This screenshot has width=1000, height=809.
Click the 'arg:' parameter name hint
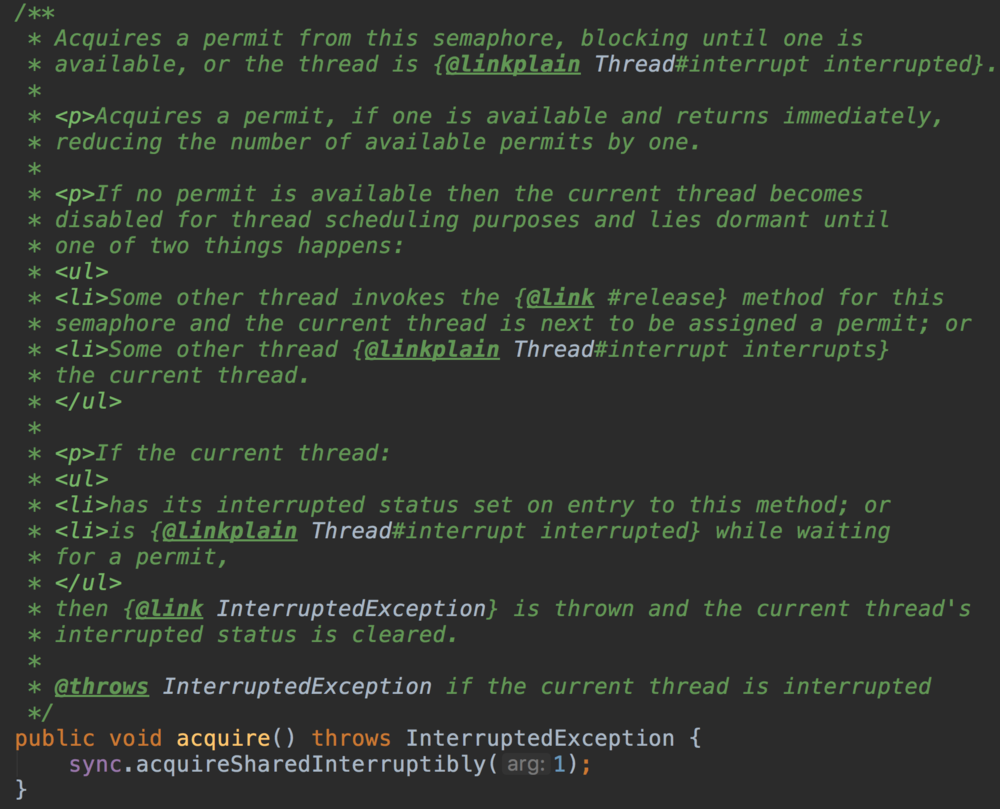pos(523,766)
